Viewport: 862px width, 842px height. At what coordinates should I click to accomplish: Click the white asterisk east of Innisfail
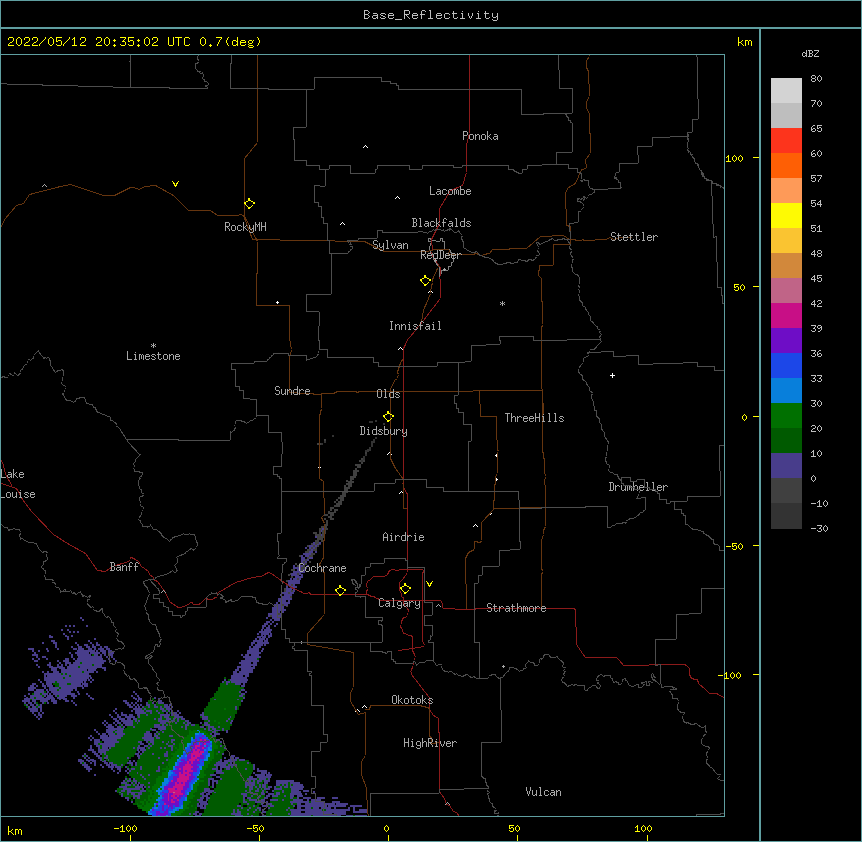pos(502,303)
